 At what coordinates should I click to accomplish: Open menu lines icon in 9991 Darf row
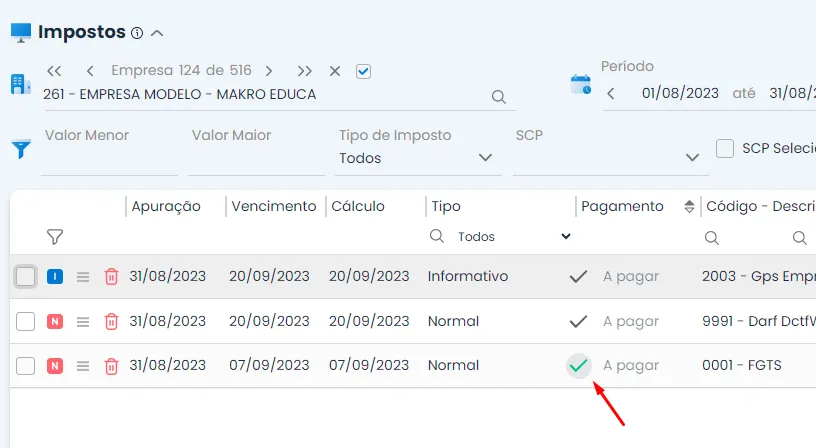pyautogui.click(x=83, y=322)
